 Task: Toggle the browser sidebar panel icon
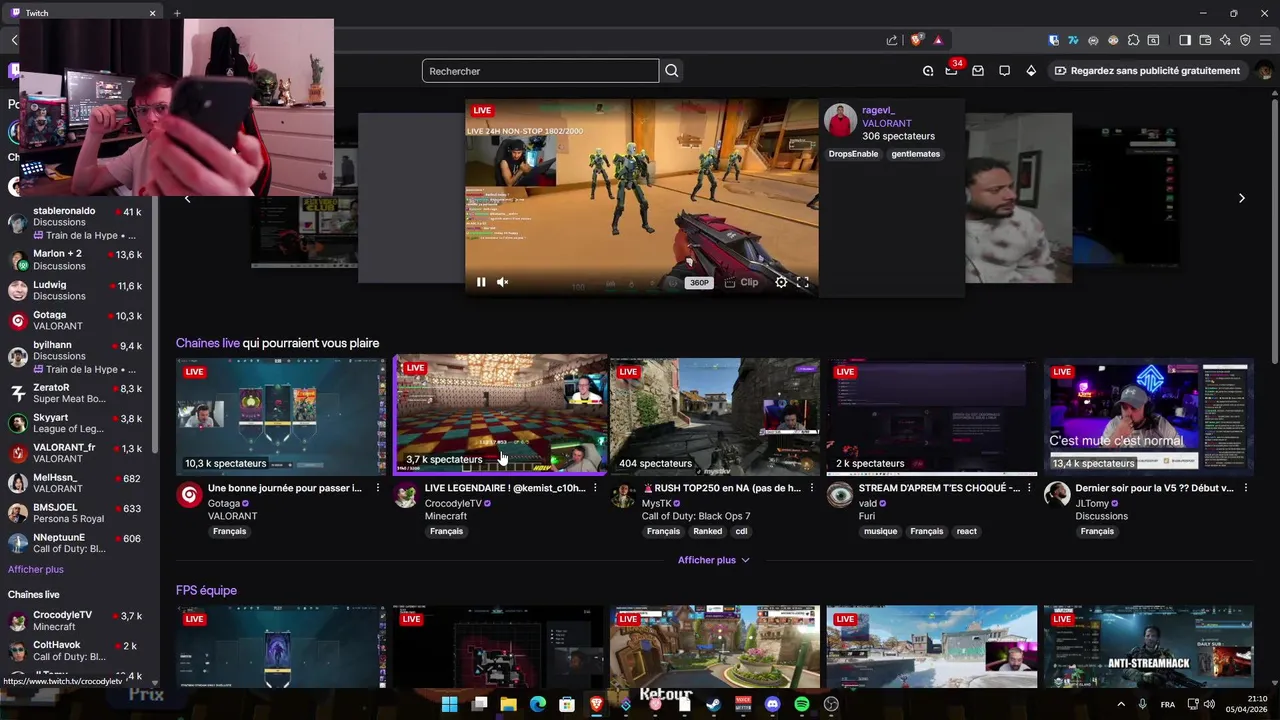click(1185, 40)
